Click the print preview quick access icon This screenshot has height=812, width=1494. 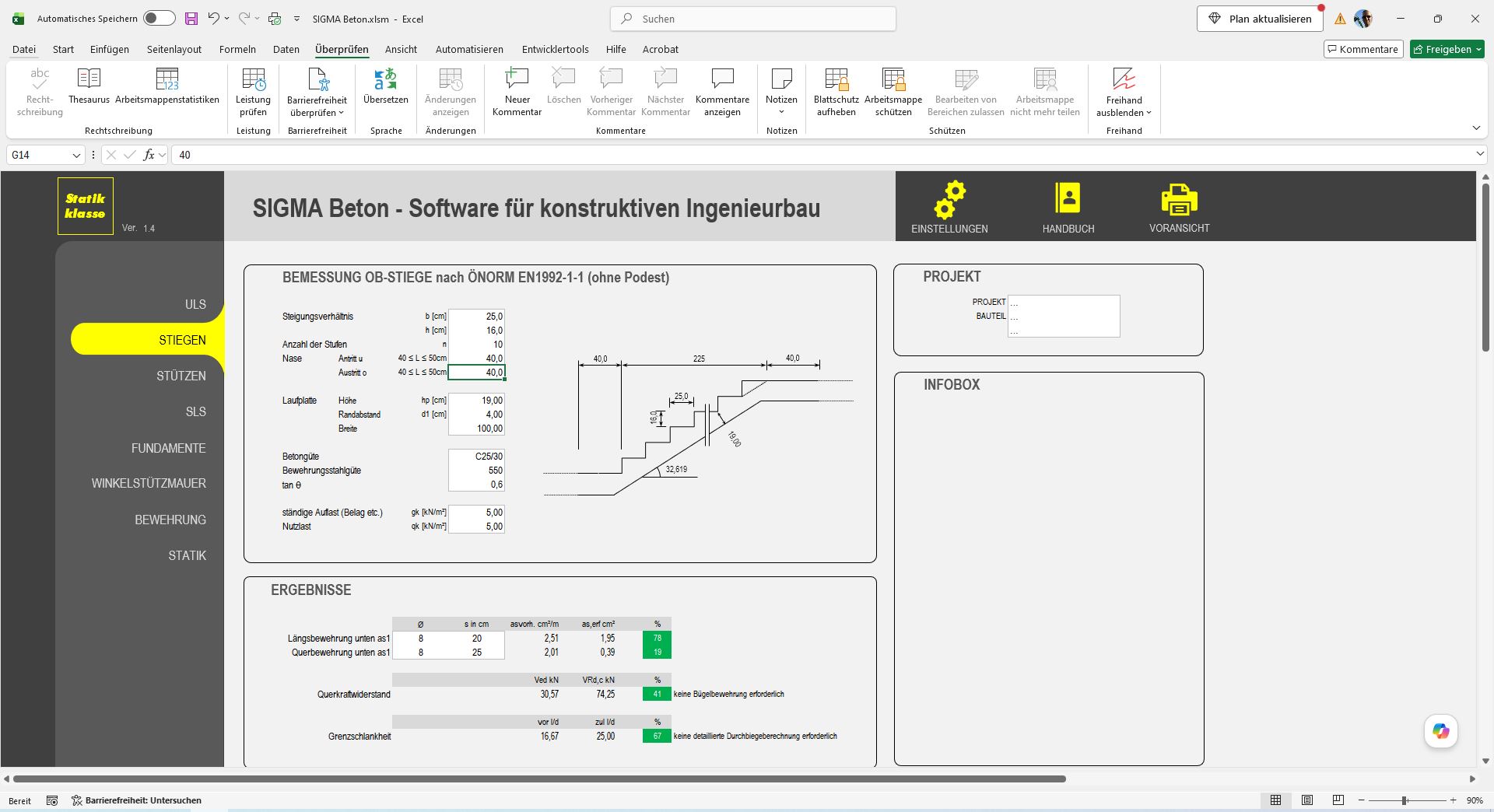[275, 19]
